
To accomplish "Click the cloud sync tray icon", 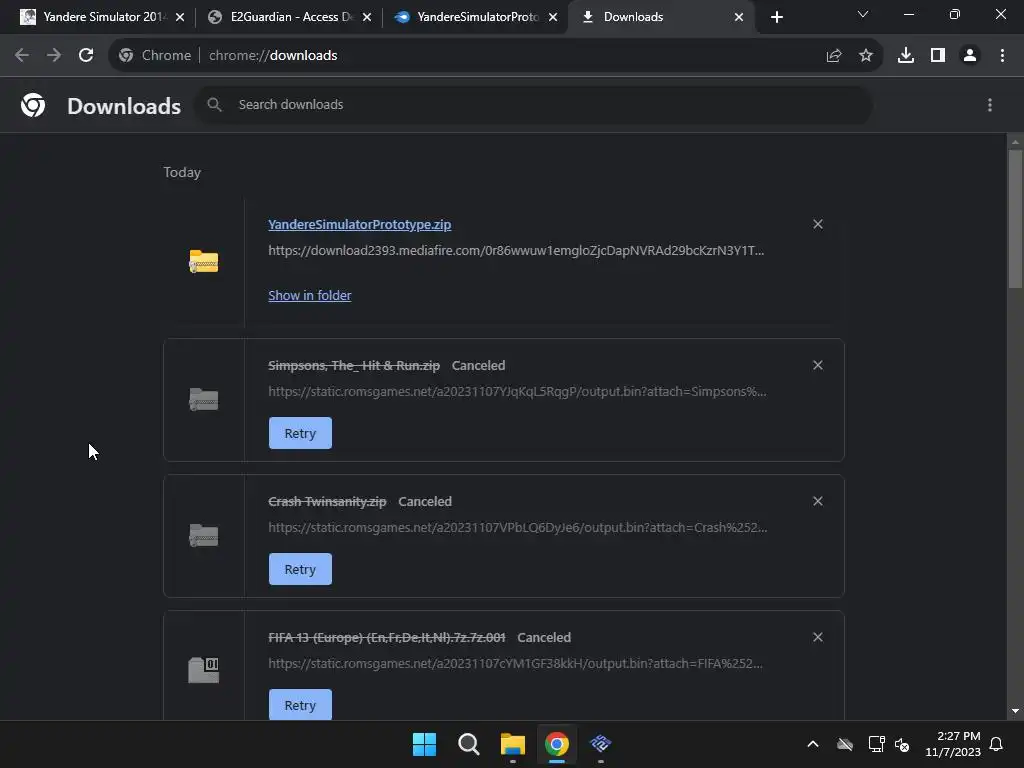I will (845, 744).
